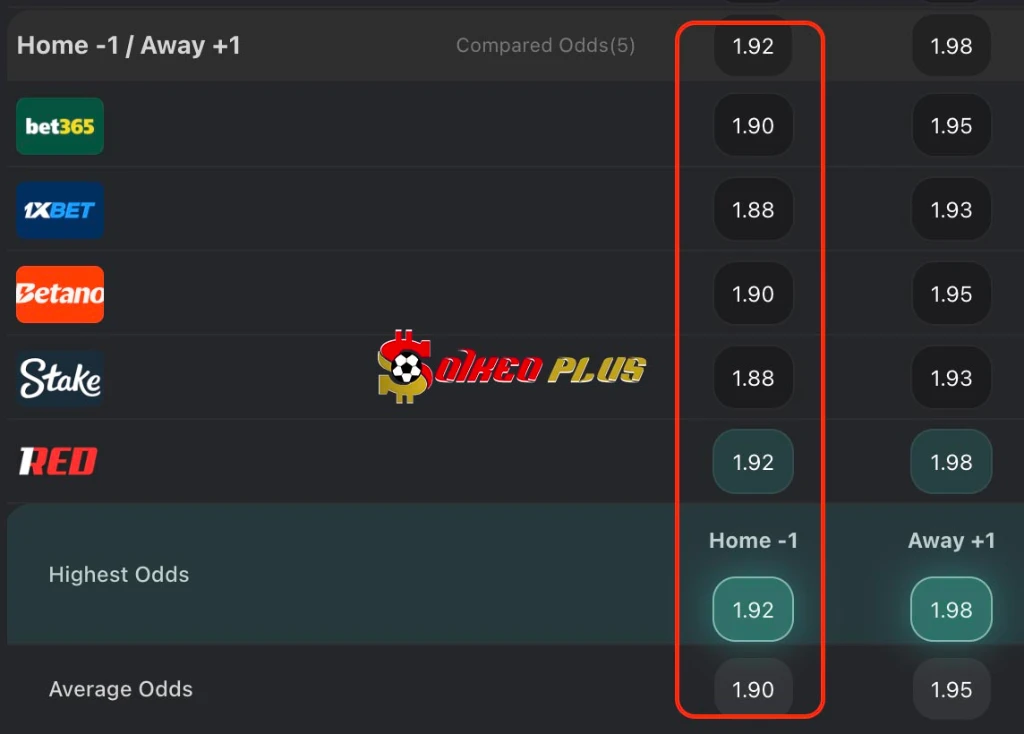Screen dimensions: 1024x734
Task: Open the 1XBET bookmaker logo
Action: (60, 210)
